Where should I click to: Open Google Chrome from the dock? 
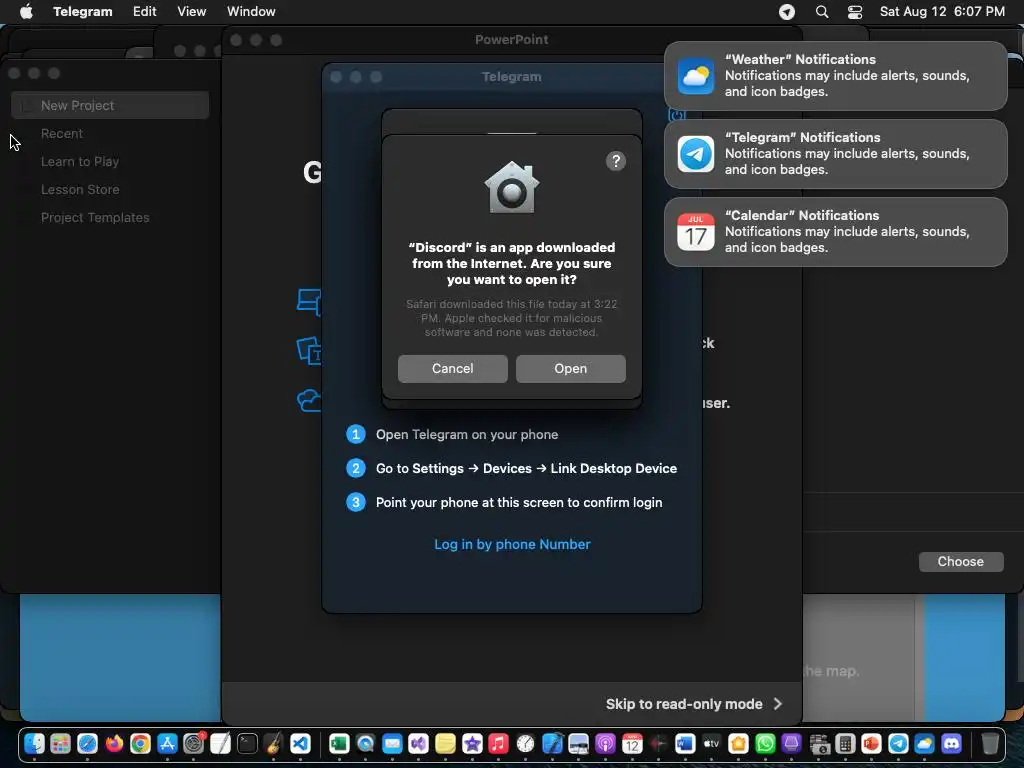pyautogui.click(x=140, y=743)
